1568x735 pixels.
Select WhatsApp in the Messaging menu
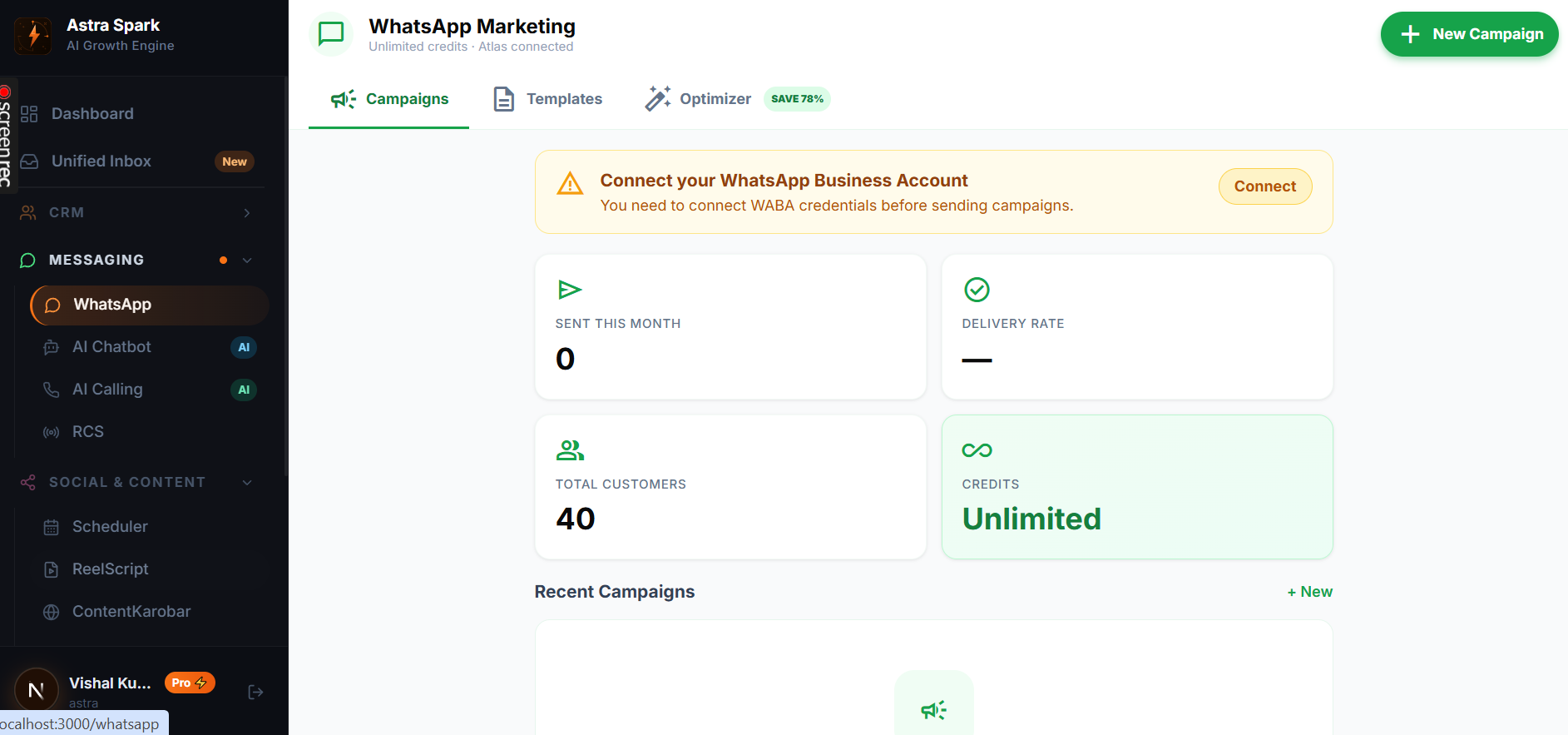point(150,305)
